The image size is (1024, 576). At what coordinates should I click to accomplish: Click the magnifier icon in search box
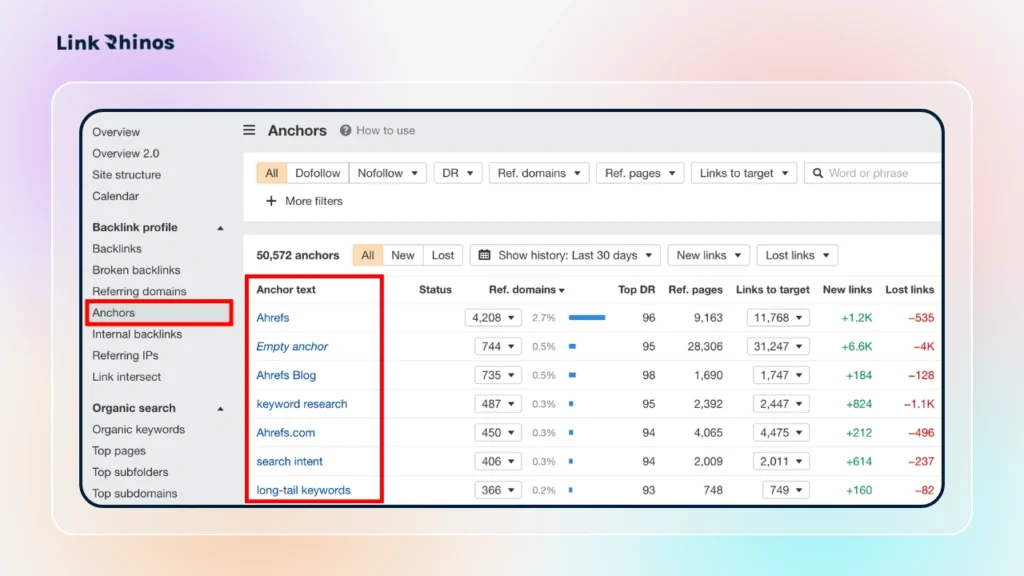click(x=818, y=173)
